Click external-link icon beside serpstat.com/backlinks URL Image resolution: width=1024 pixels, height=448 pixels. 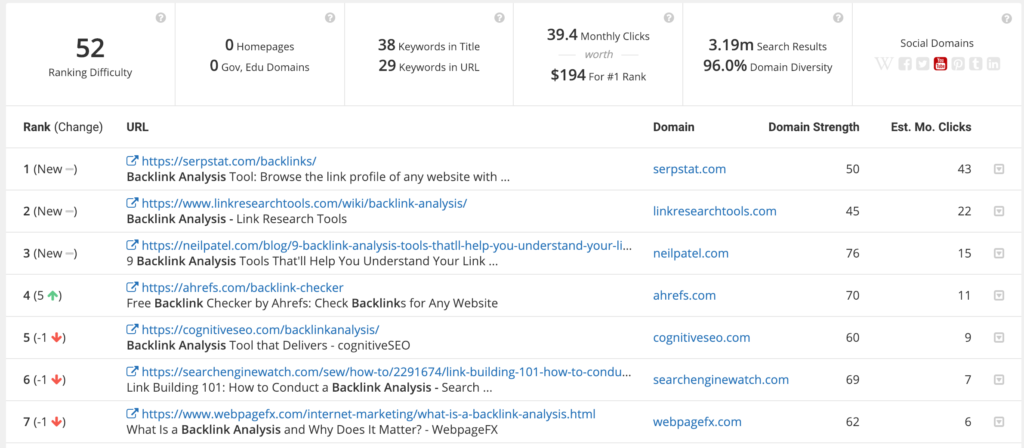click(132, 161)
